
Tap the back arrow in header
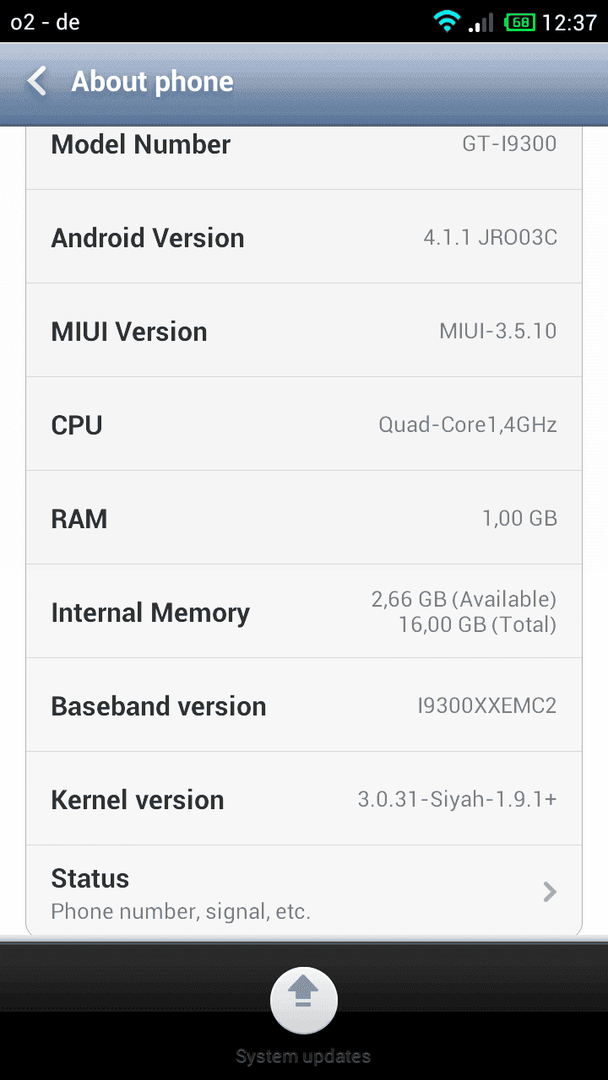[x=37, y=81]
